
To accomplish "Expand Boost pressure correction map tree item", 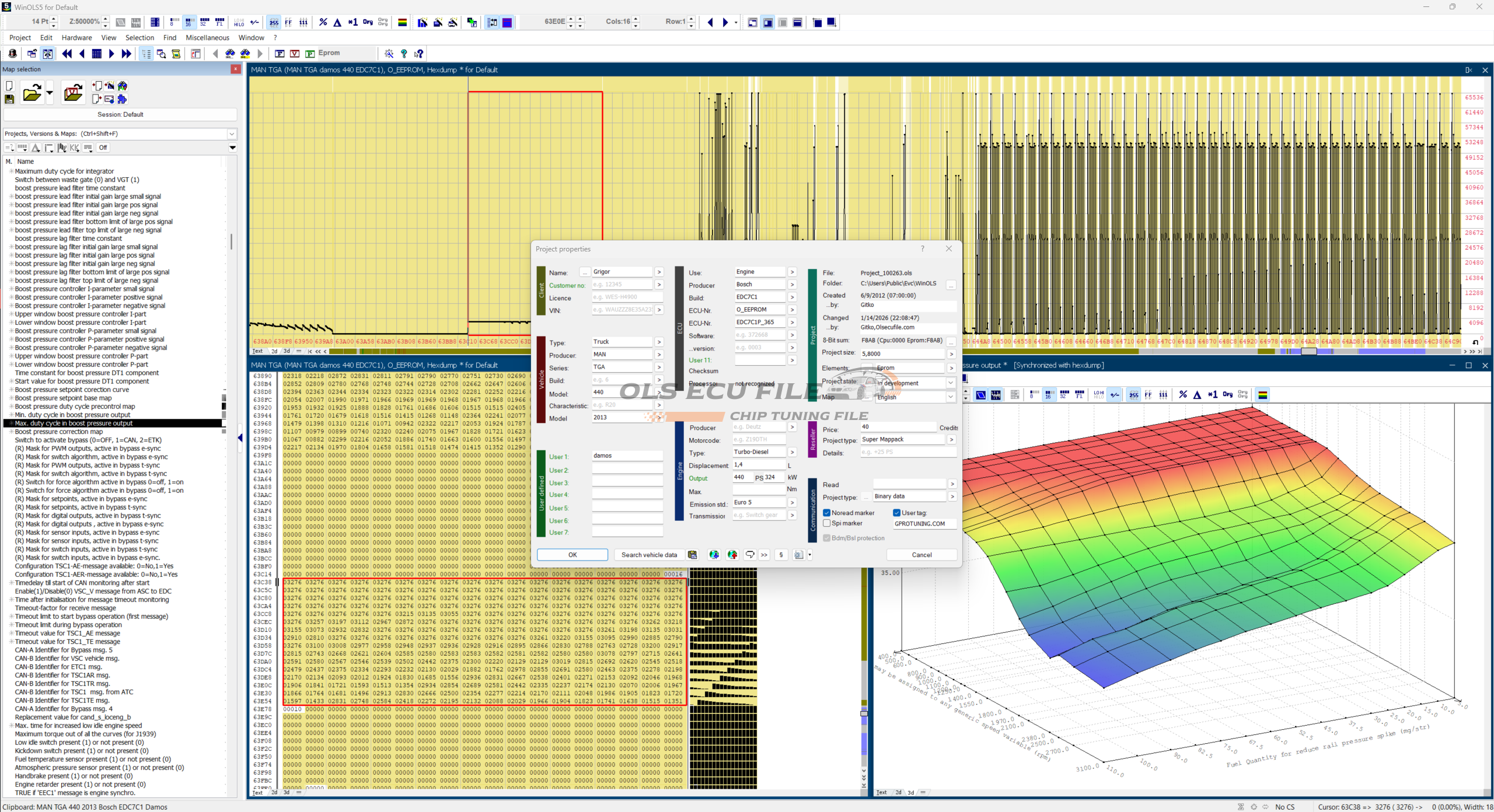I will click(x=11, y=432).
